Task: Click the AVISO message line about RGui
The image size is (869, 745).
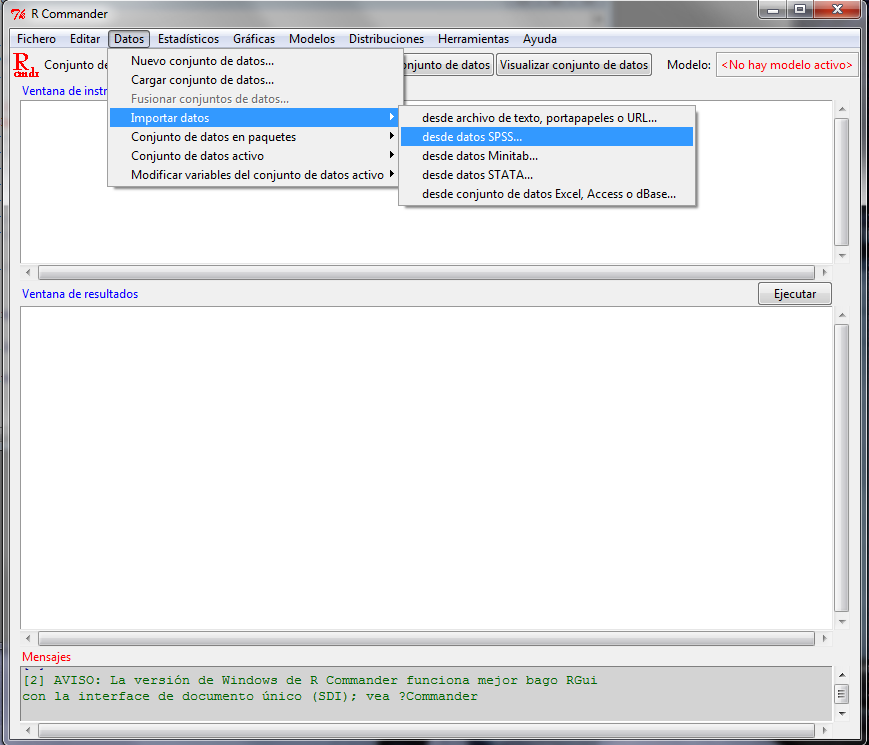Action: pos(310,680)
